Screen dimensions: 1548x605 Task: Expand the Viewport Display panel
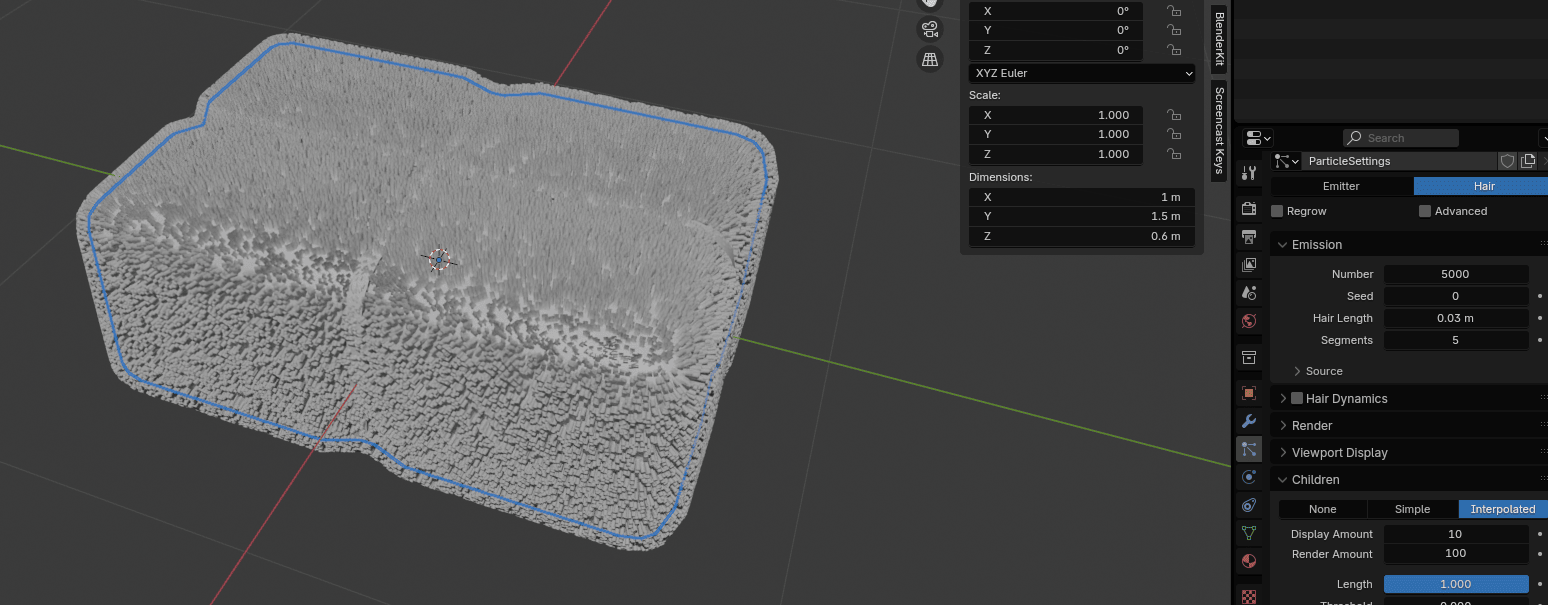pyautogui.click(x=1339, y=453)
